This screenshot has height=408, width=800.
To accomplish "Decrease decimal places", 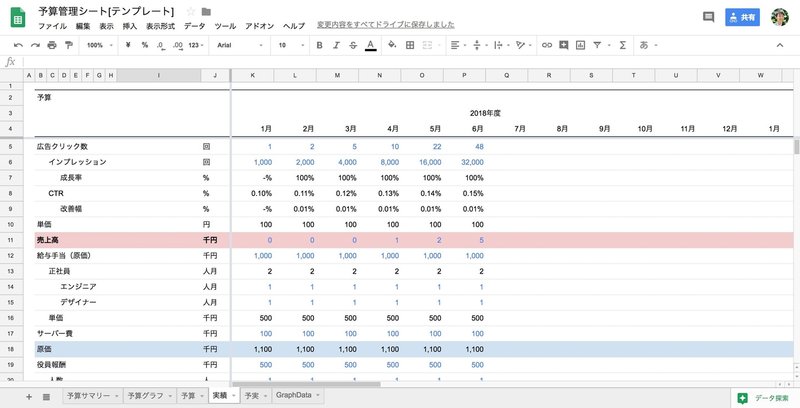I will click(x=161, y=45).
